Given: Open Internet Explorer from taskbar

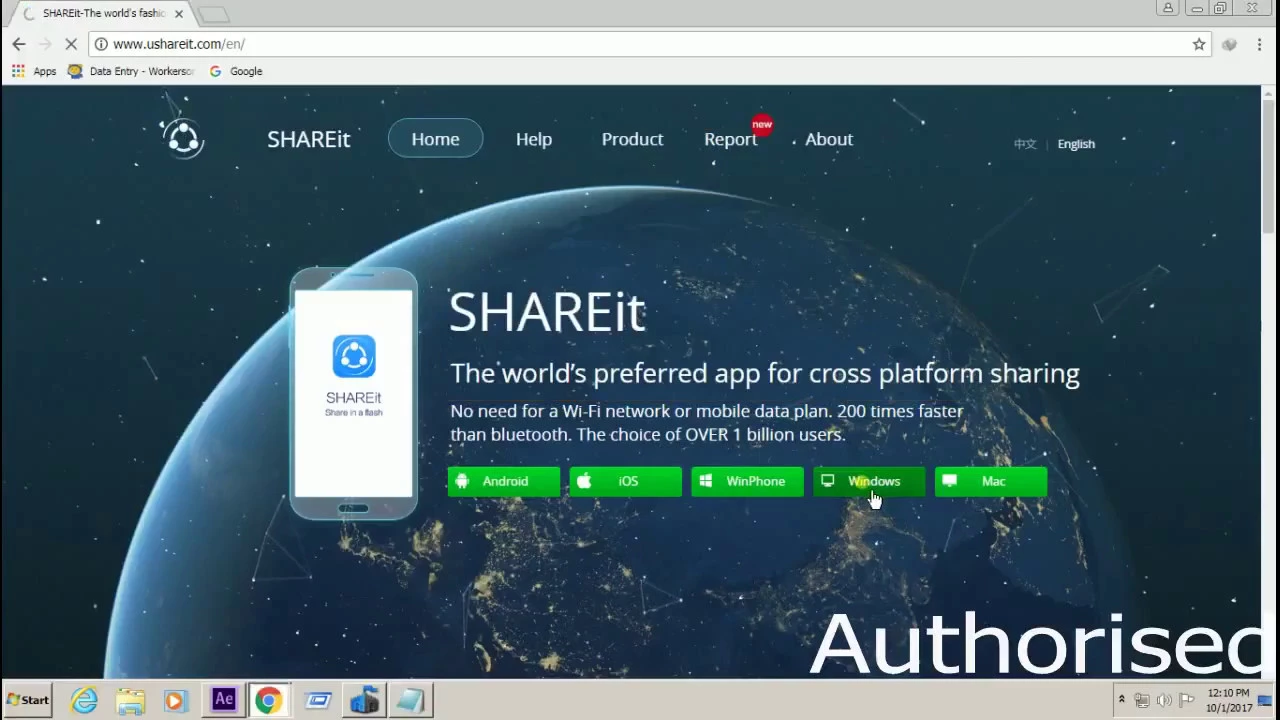Looking at the screenshot, I should (x=84, y=700).
